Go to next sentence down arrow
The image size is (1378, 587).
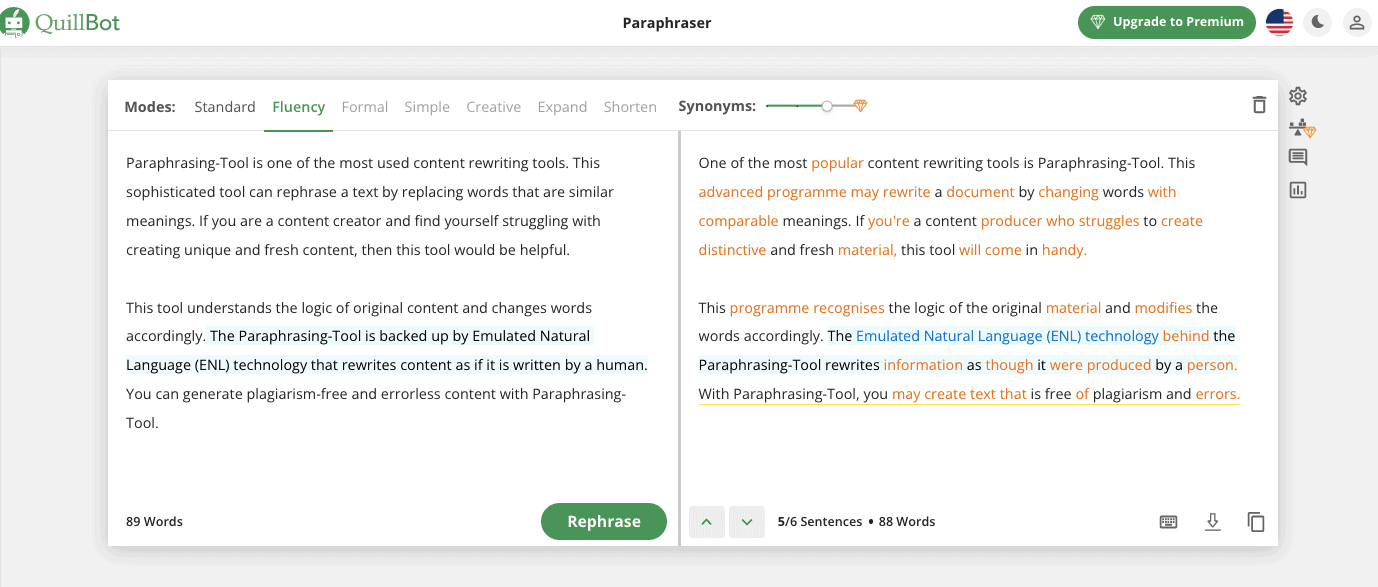tap(747, 522)
